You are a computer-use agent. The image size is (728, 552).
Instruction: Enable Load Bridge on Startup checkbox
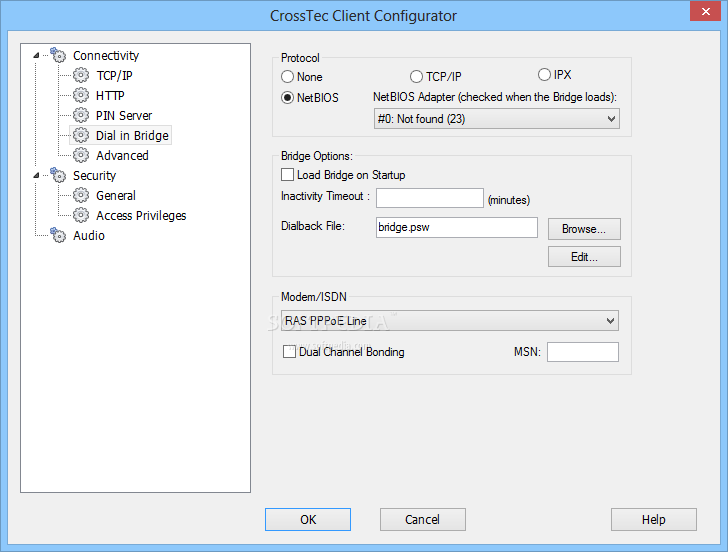point(287,175)
